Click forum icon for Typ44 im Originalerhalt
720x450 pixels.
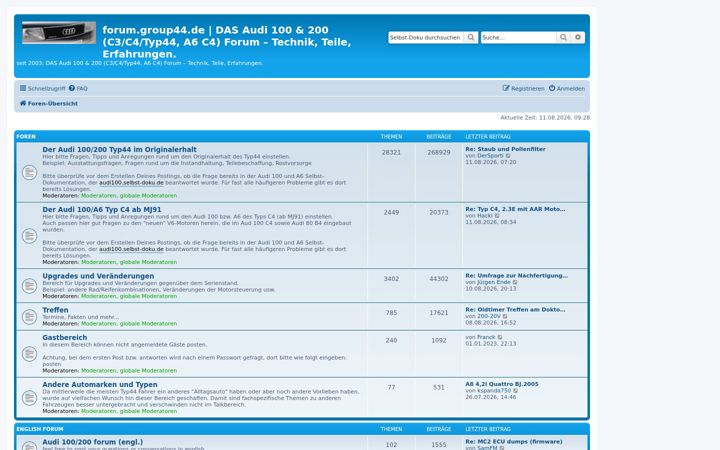tap(29, 173)
